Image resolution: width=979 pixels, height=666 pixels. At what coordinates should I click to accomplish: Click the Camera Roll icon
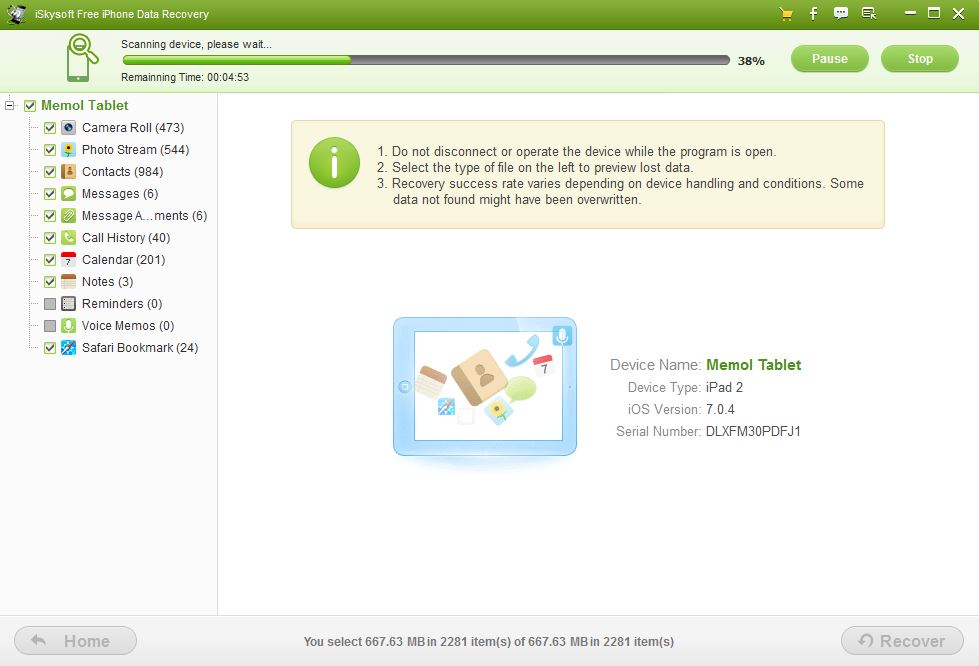point(69,128)
